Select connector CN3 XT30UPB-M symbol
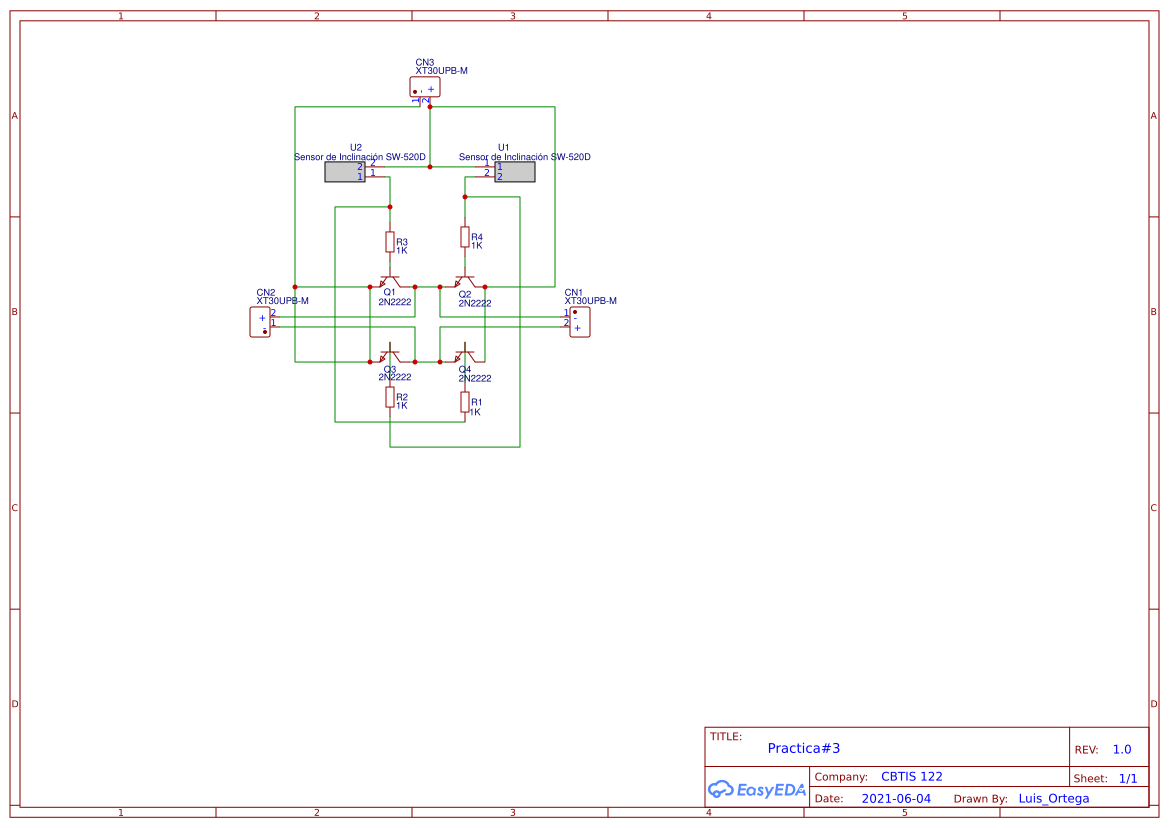This screenshot has width=1169, height=828. (424, 88)
